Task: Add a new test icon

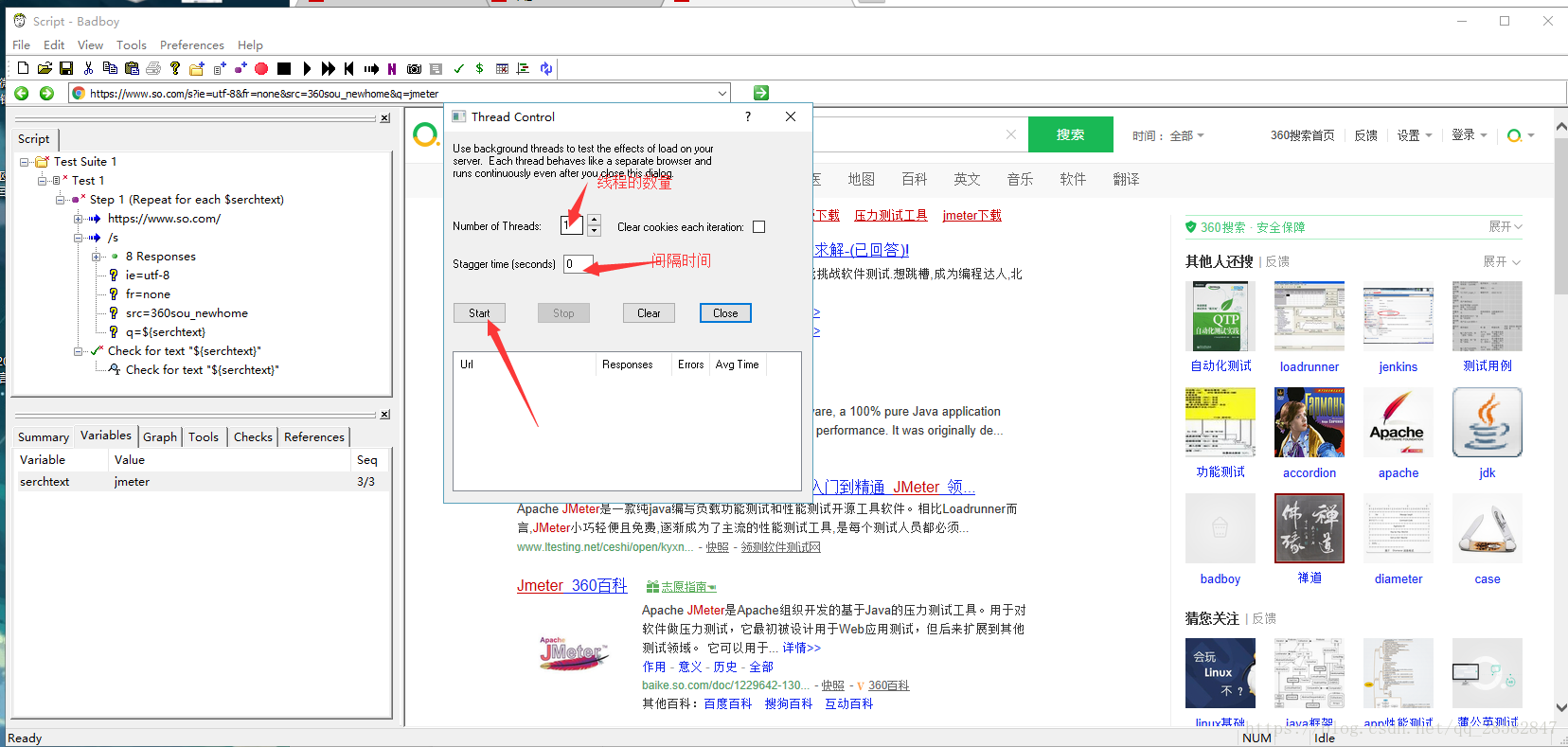Action: 219,68
